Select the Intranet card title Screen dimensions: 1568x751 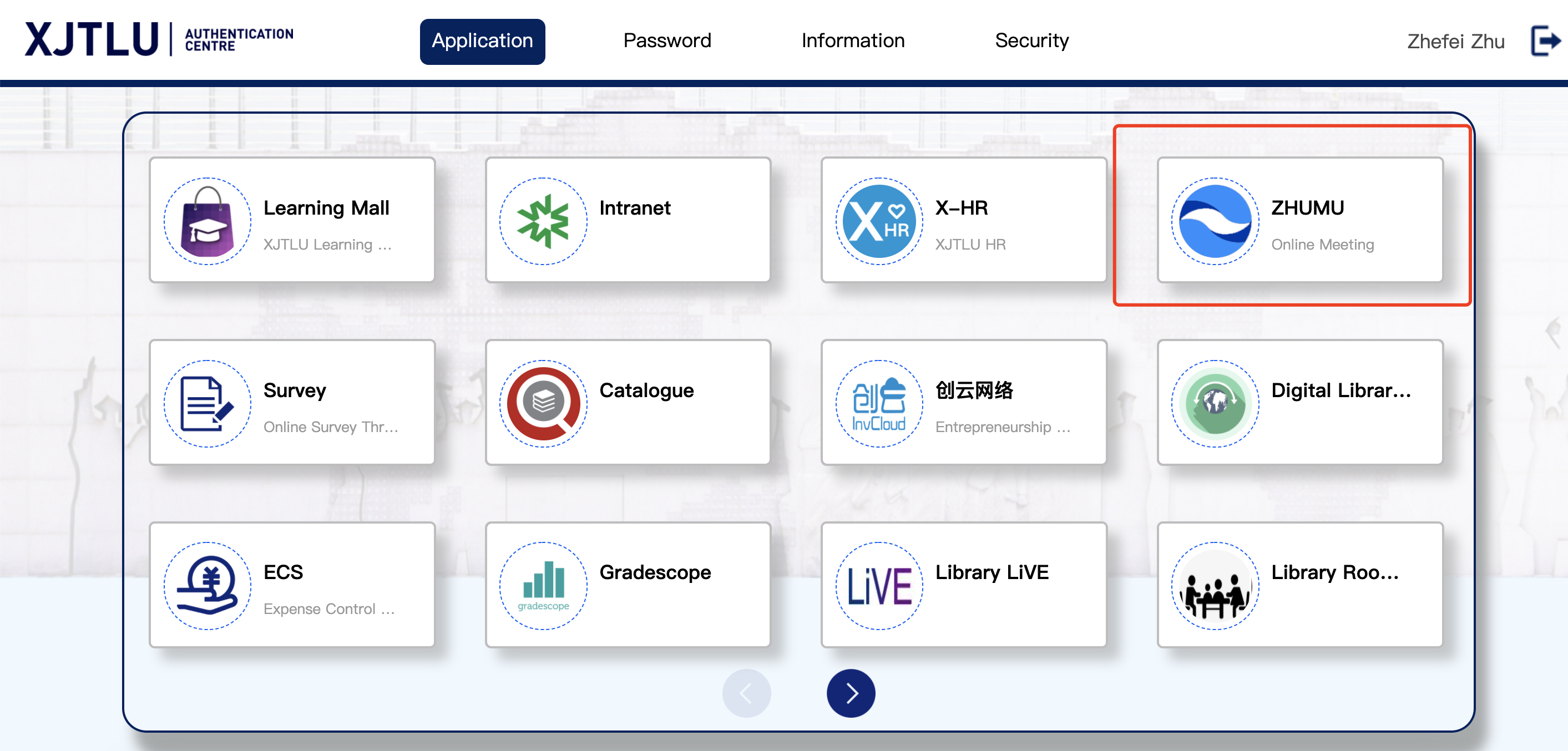[635, 208]
